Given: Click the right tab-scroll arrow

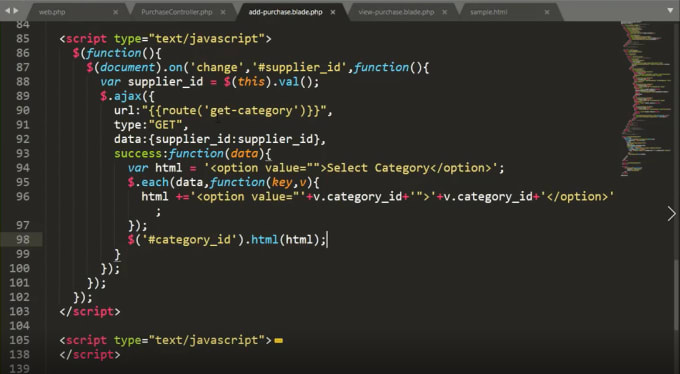Looking at the screenshot, I should pos(16,10).
